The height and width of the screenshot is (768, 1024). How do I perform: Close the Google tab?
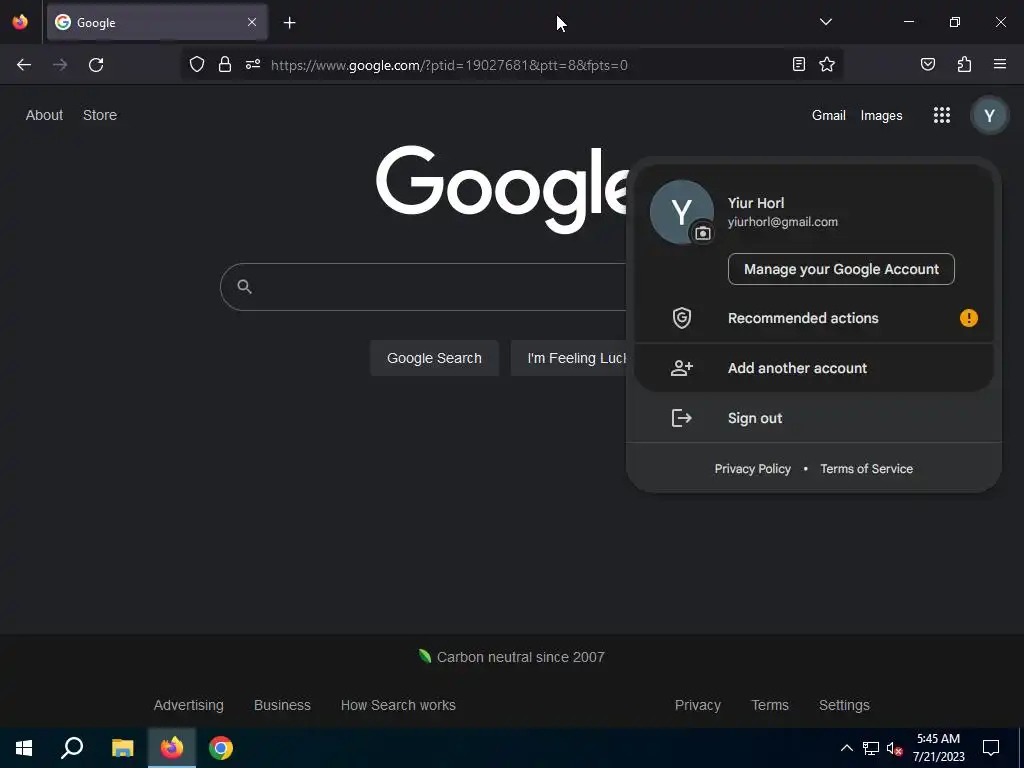point(252,22)
